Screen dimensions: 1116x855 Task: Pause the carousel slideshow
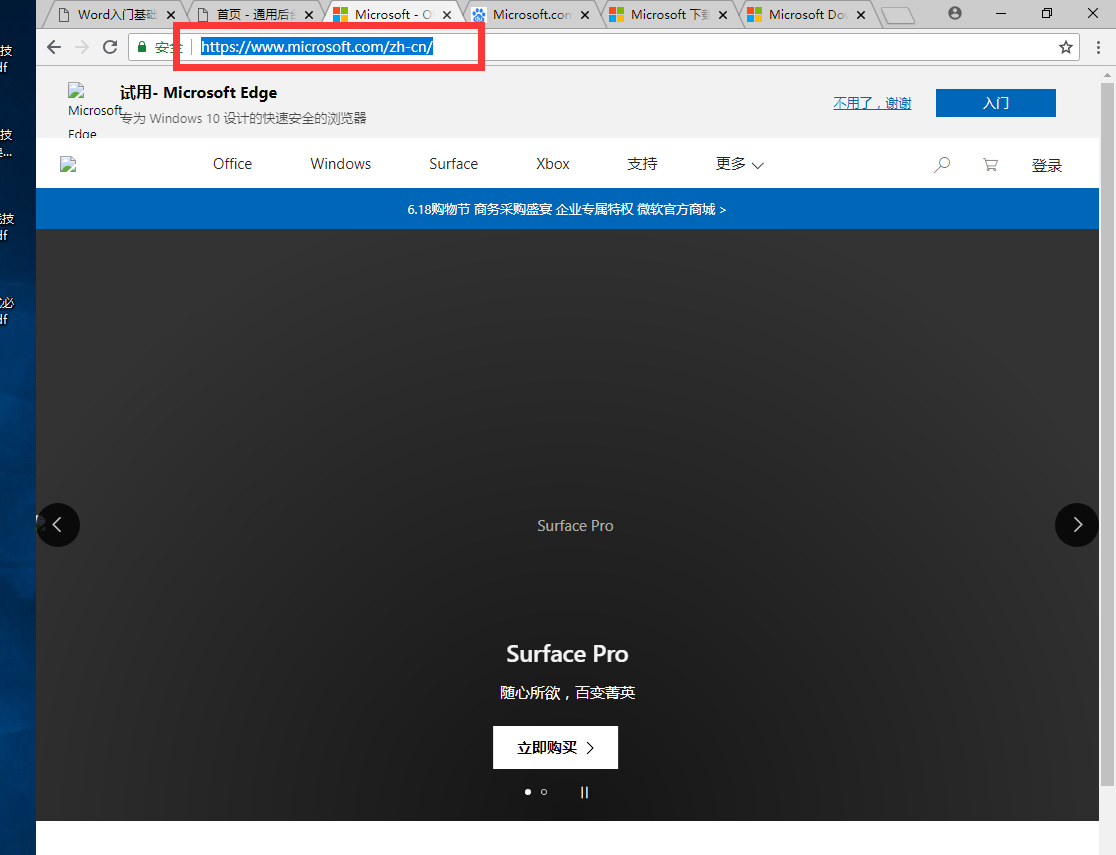pos(584,792)
